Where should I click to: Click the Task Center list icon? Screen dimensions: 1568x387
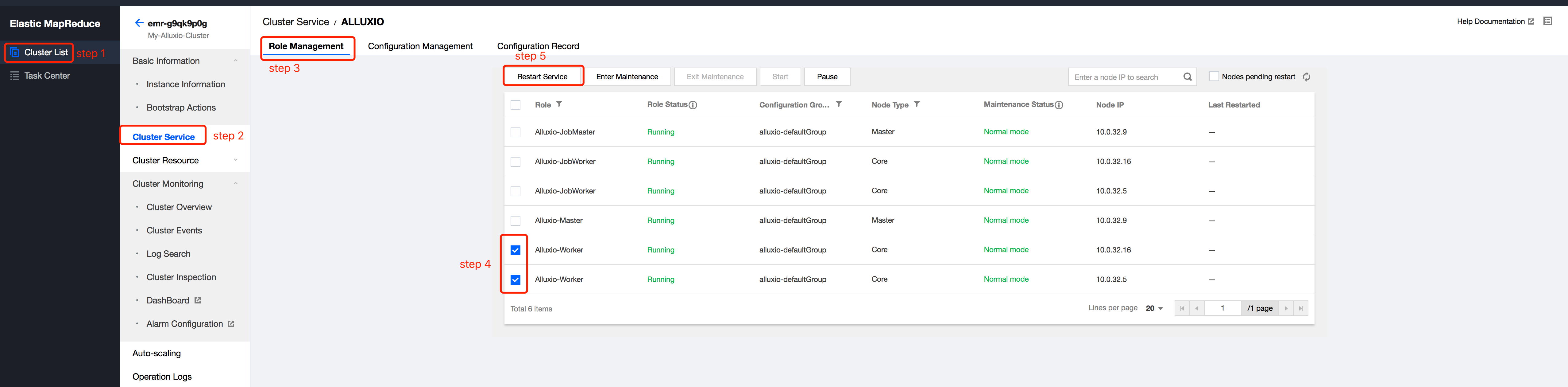pyautogui.click(x=15, y=76)
